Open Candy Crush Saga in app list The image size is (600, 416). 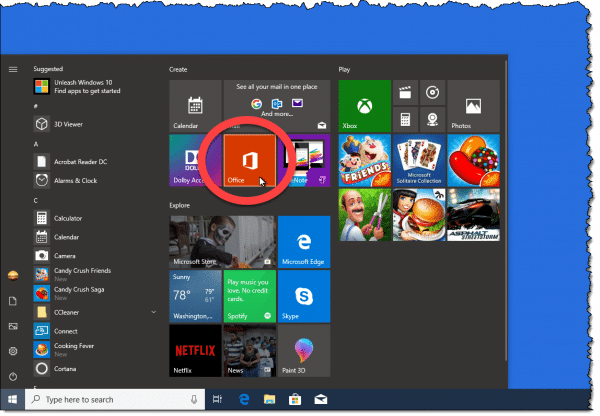[96, 293]
